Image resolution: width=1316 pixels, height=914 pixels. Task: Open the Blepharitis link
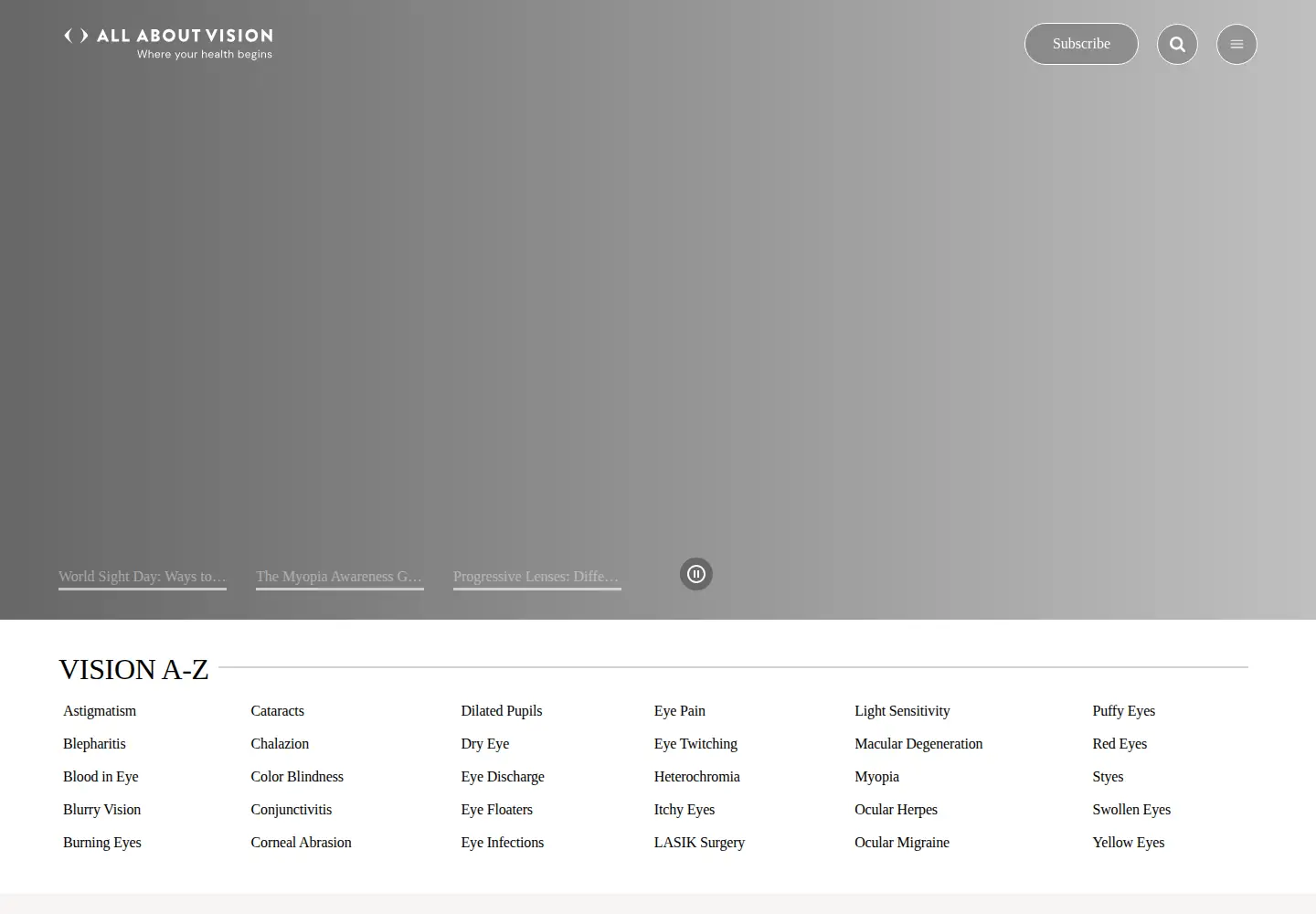94,744
